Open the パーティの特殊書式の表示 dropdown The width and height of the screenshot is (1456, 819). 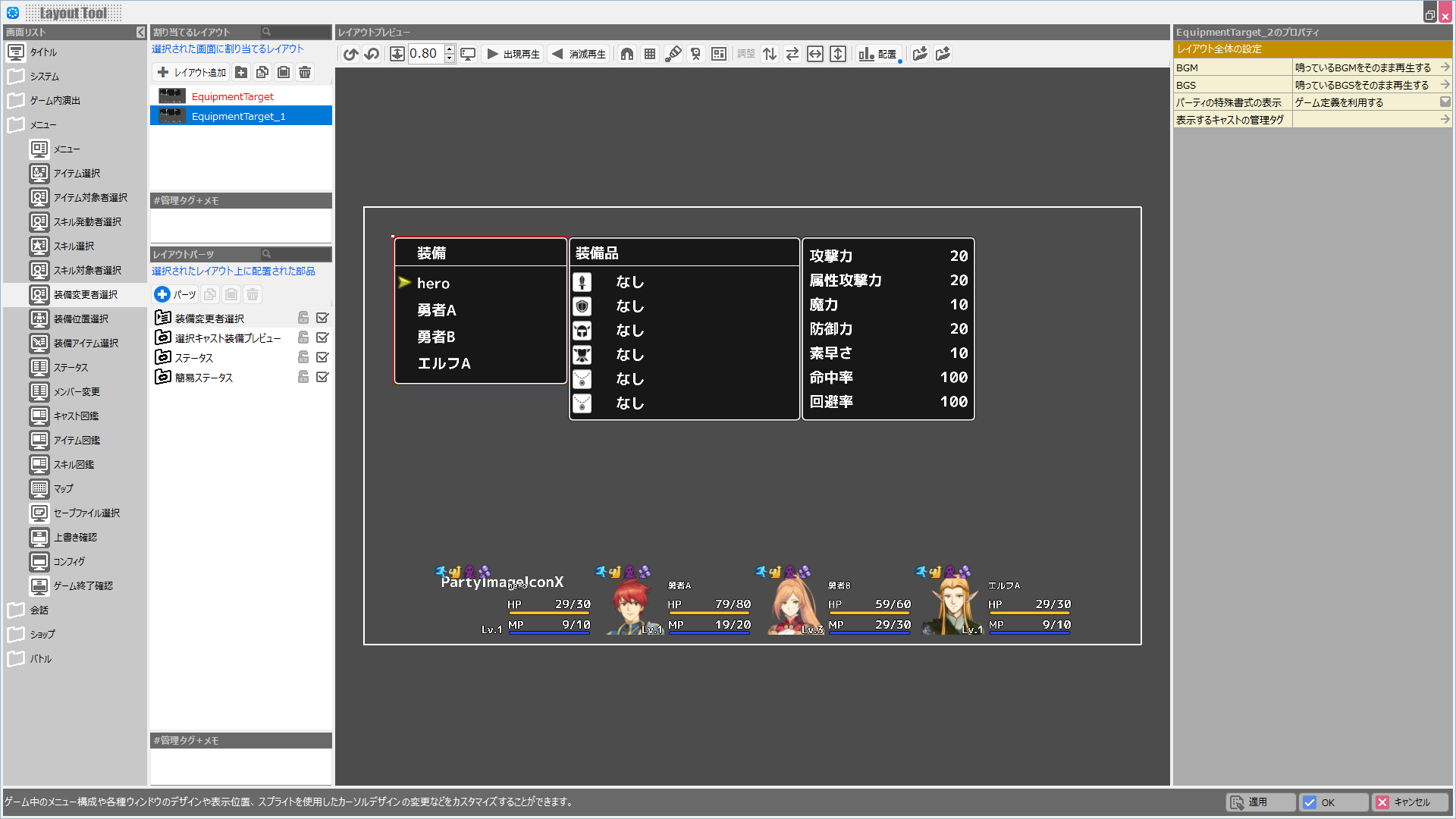pos(1445,102)
